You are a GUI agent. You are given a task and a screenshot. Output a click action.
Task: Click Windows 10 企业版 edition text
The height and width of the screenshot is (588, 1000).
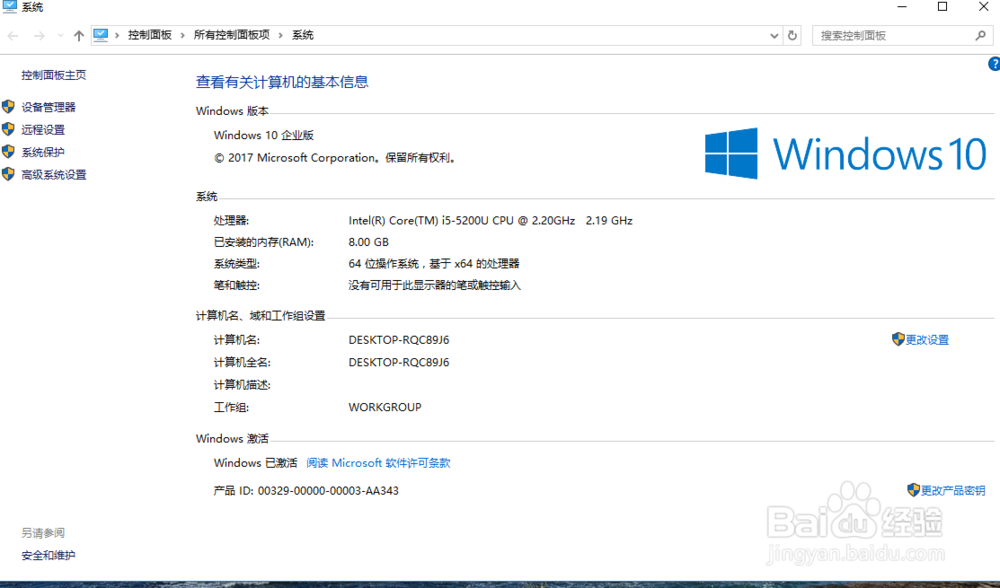[x=263, y=135]
